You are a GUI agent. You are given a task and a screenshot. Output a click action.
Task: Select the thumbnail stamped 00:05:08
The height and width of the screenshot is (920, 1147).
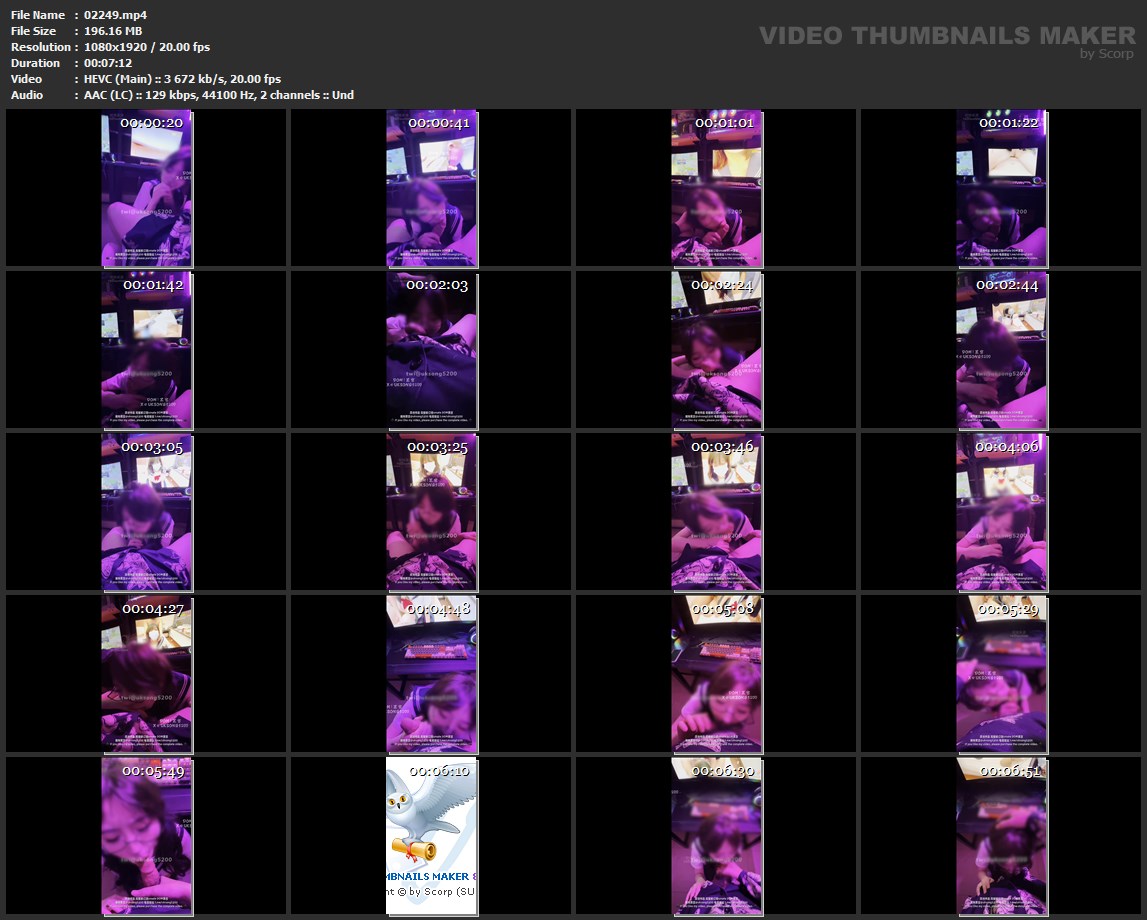click(717, 674)
